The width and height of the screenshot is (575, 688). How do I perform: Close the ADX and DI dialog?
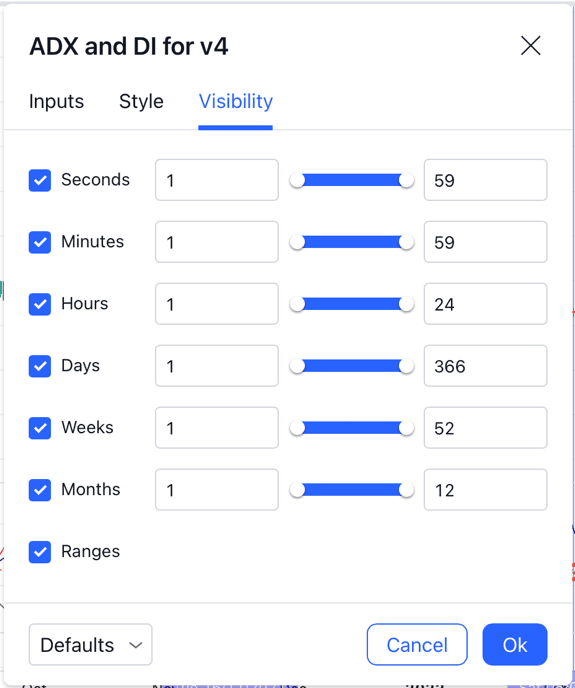pos(531,46)
